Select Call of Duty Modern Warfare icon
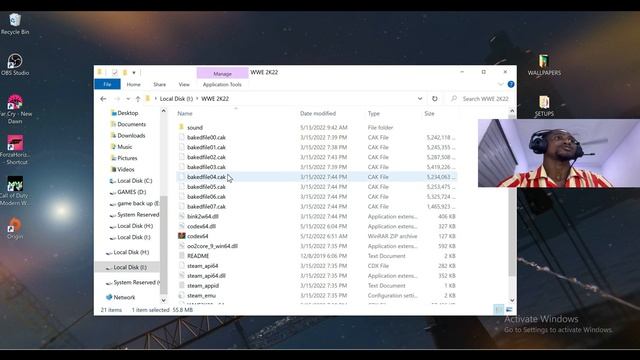The image size is (640, 360). pyautogui.click(x=15, y=191)
